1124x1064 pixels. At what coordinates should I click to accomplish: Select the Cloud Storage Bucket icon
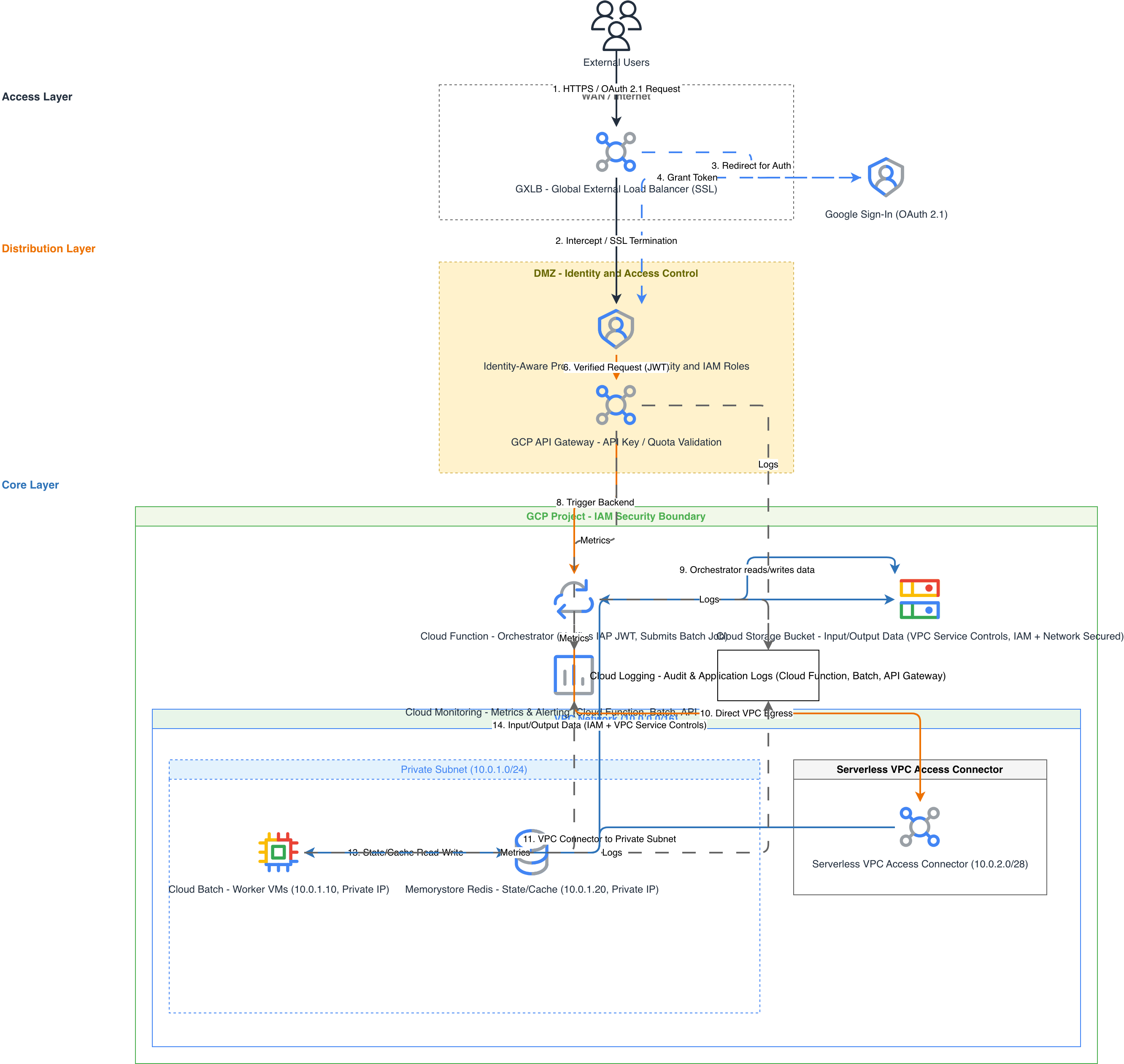(x=920, y=599)
